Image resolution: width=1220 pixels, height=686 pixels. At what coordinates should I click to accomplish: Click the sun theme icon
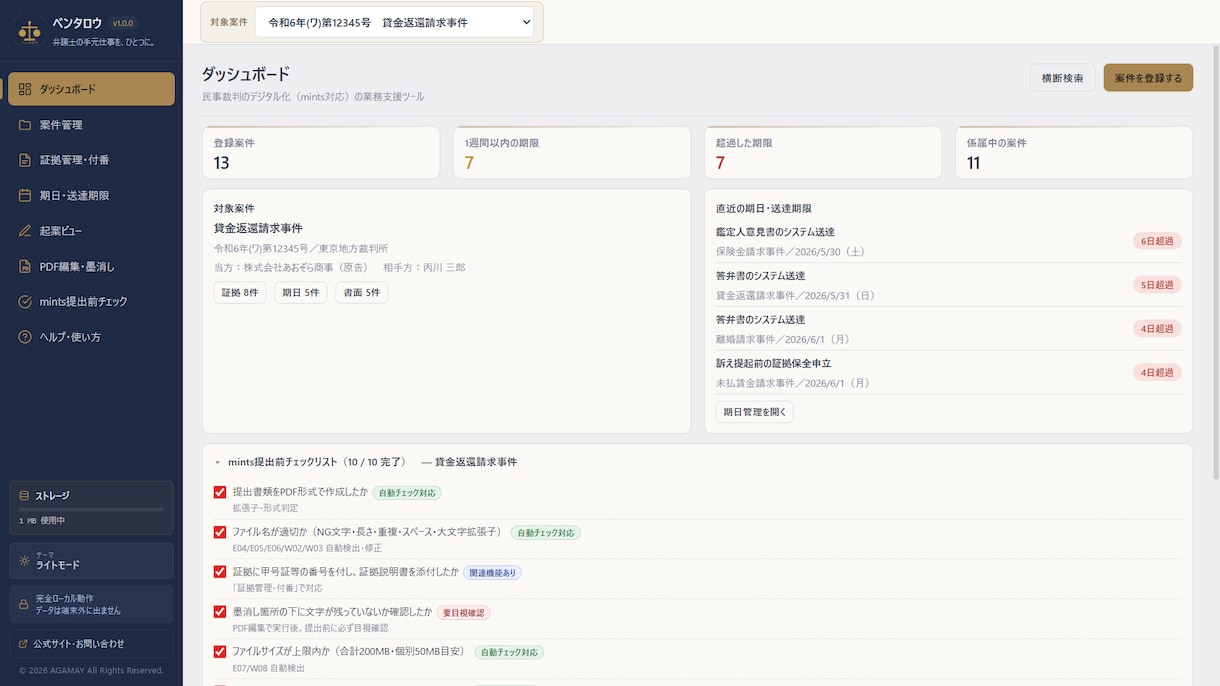tap(24, 561)
